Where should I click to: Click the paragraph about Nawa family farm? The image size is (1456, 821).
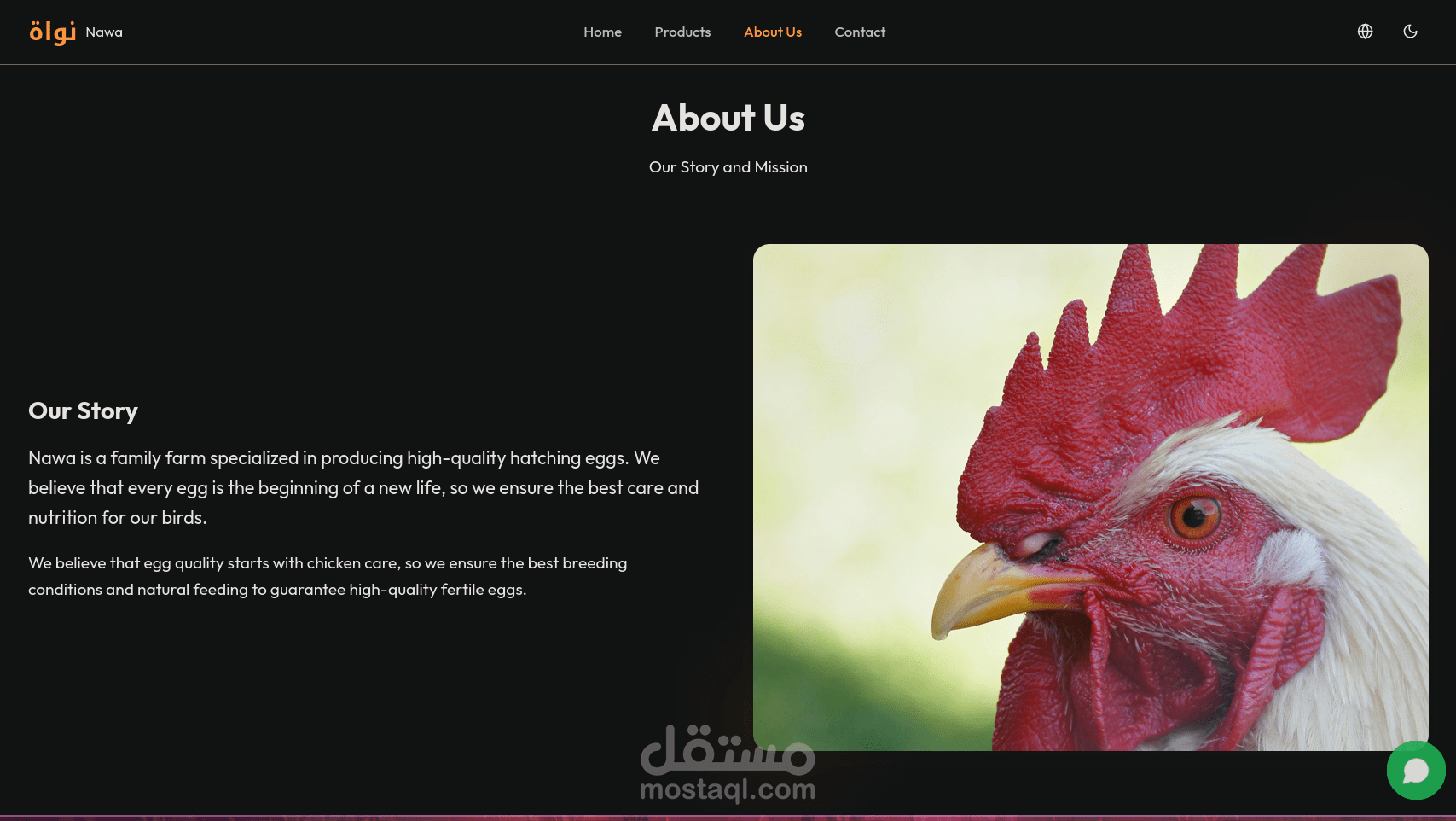[x=363, y=488]
